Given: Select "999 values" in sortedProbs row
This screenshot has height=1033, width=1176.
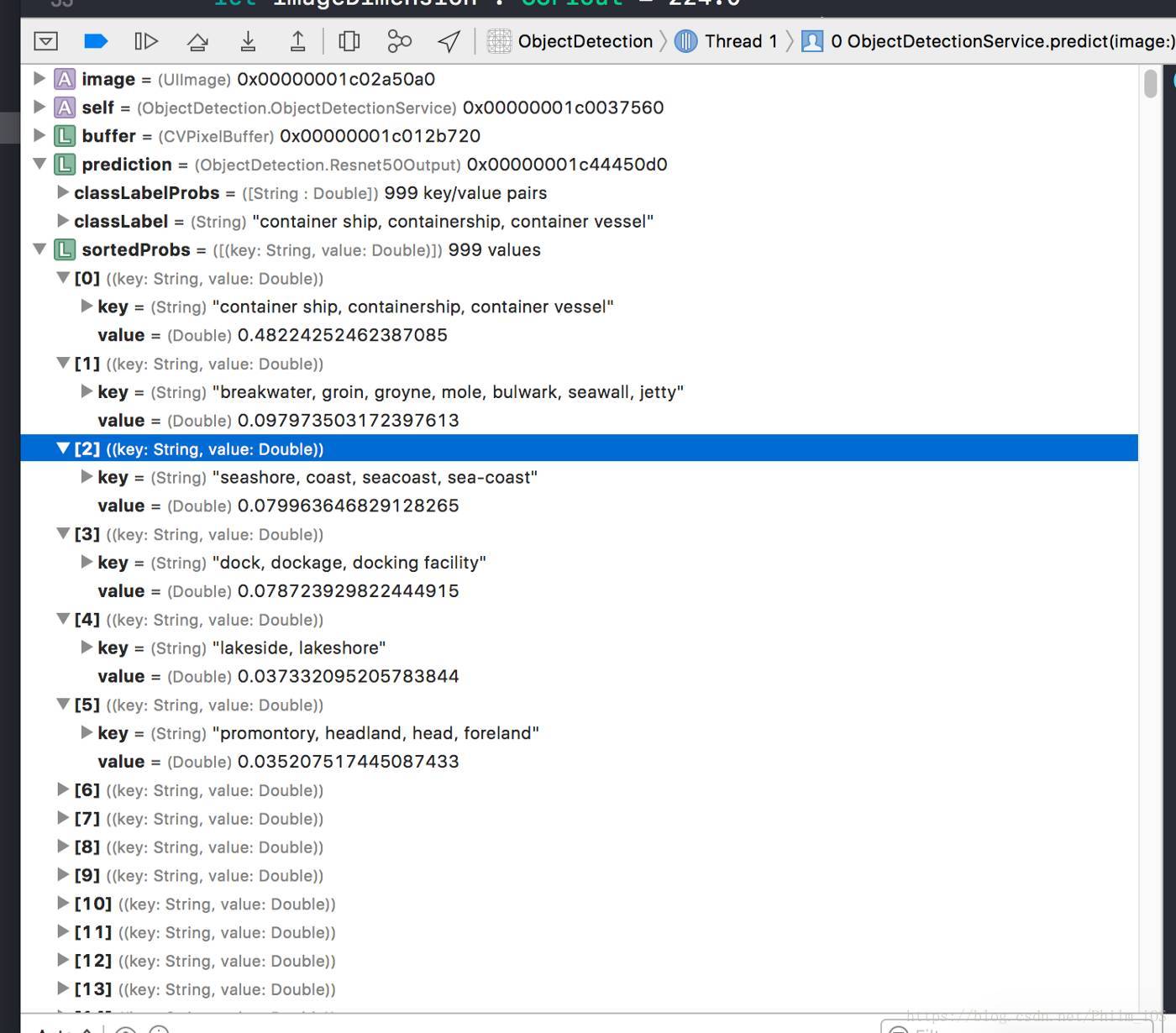Looking at the screenshot, I should click(495, 250).
